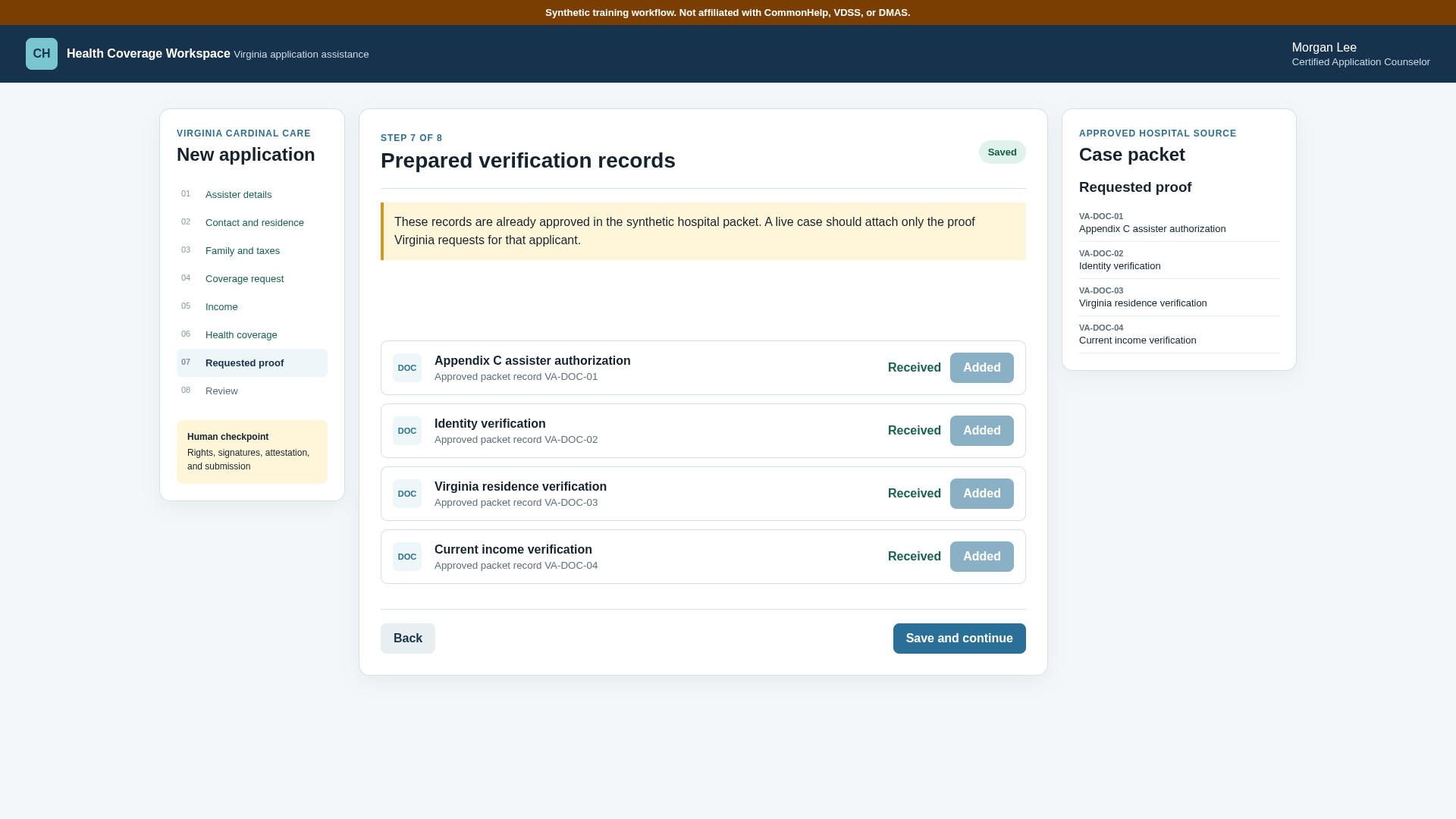Jump to step 08 Review

tap(252, 391)
